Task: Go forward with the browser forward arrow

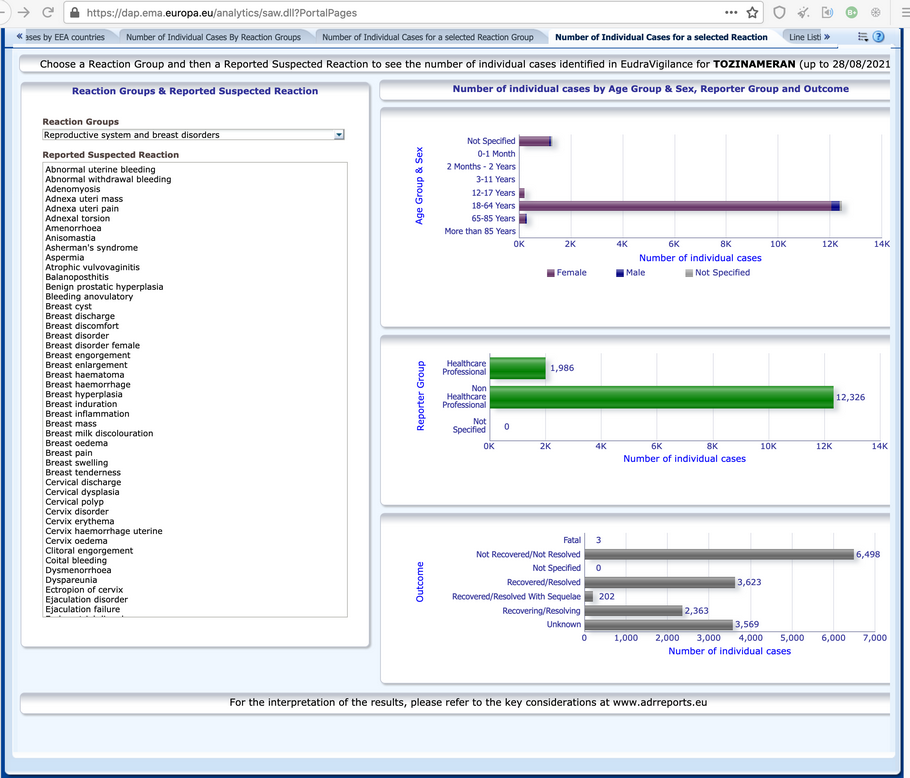Action: (23, 12)
